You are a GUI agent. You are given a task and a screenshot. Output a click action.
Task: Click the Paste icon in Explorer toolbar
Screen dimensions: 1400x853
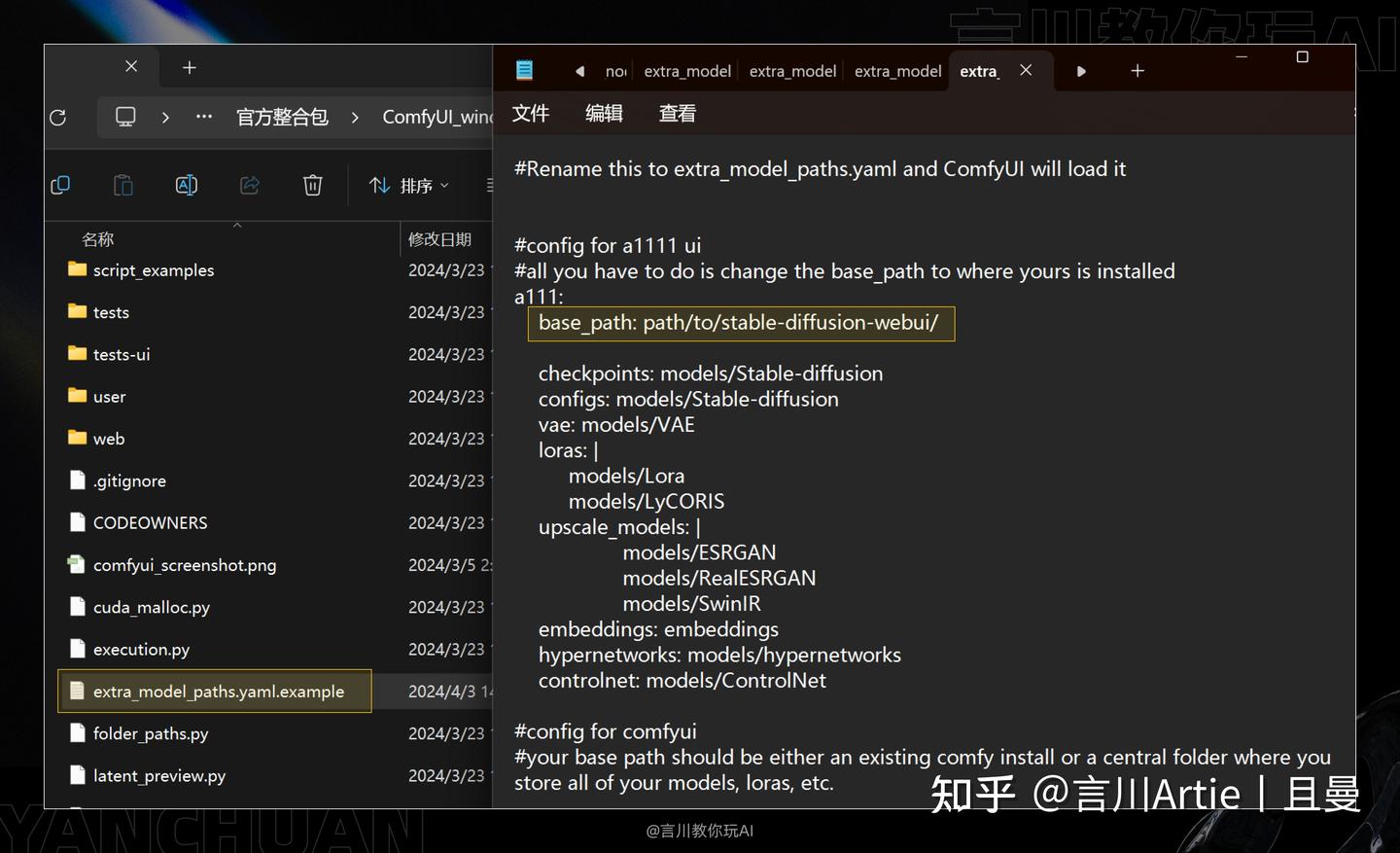(x=123, y=185)
